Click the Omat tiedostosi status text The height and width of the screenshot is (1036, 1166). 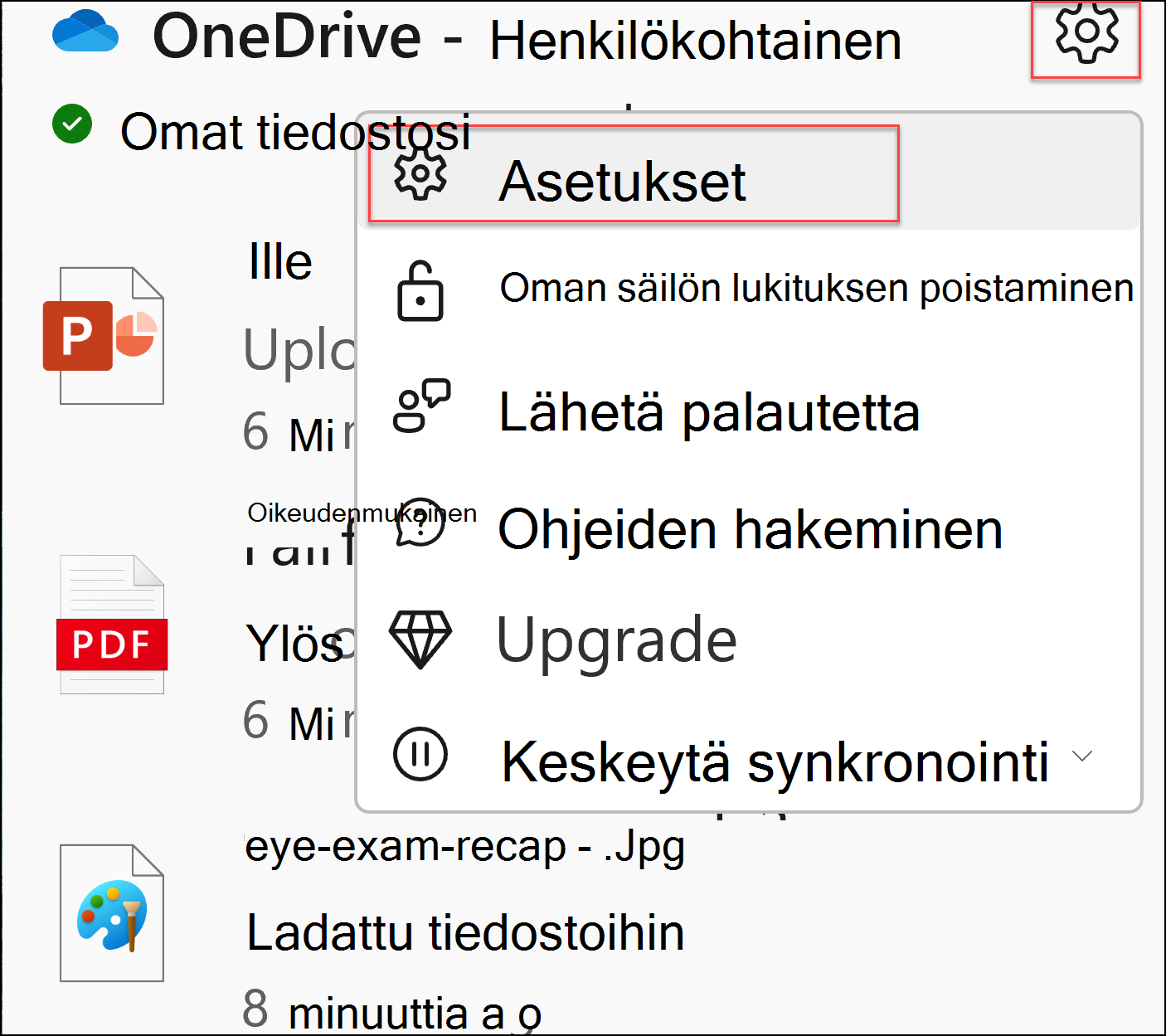click(x=295, y=132)
